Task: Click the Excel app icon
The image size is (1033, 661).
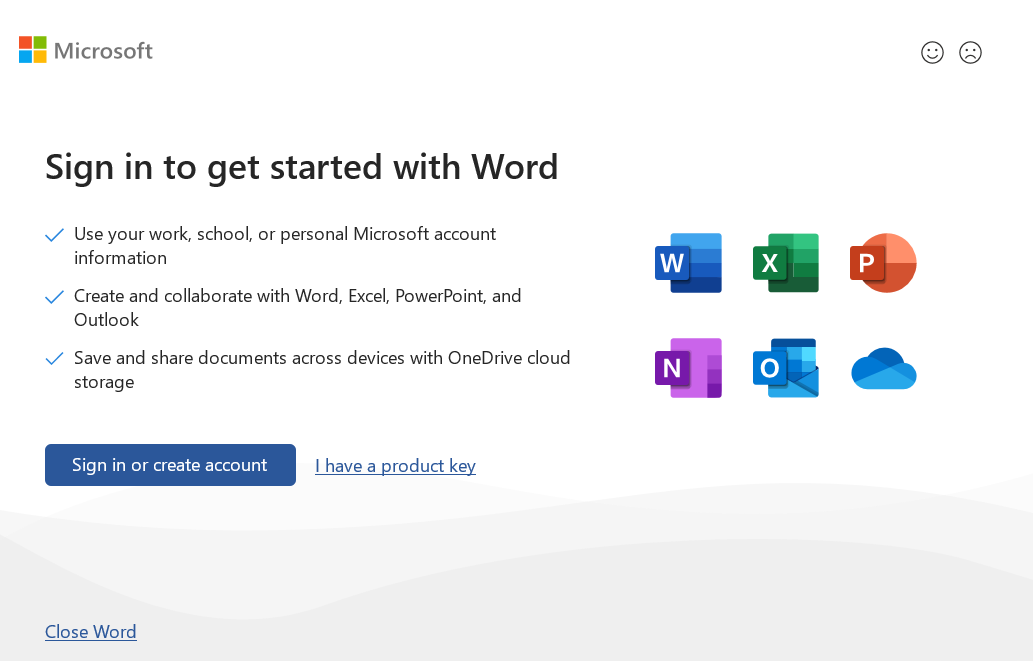Action: tap(786, 263)
